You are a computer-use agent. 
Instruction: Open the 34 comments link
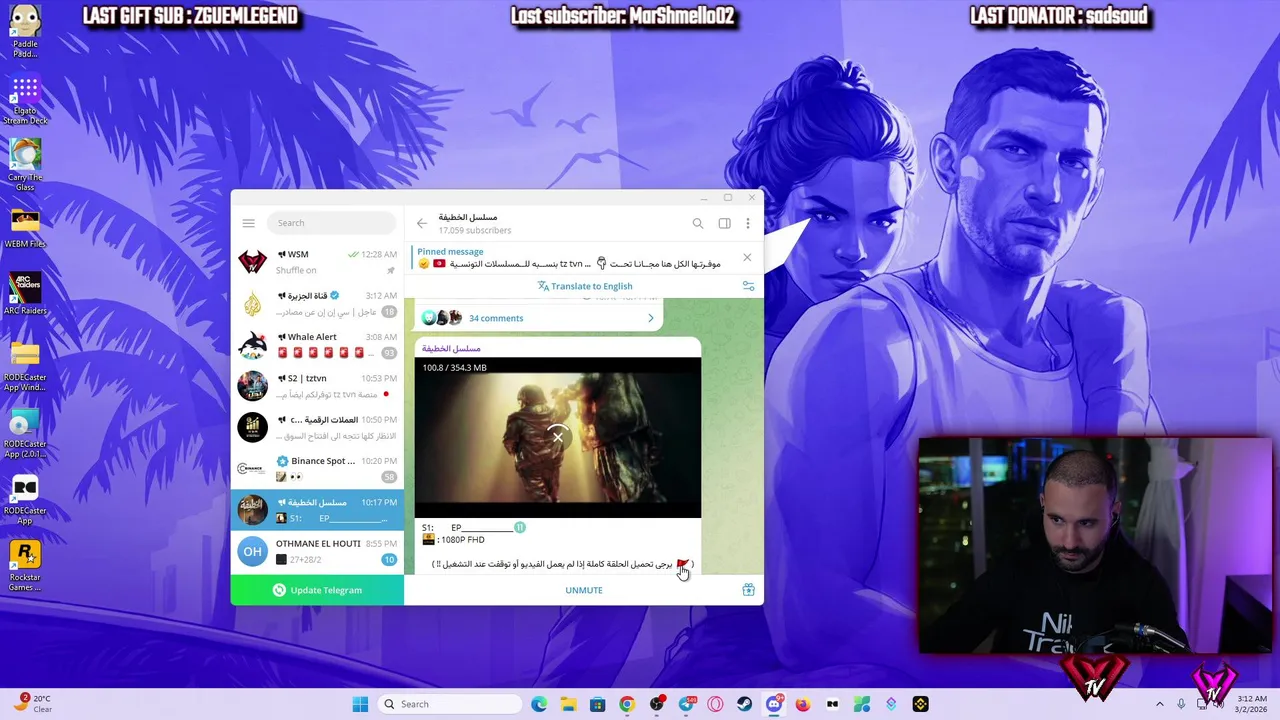pyautogui.click(x=496, y=318)
